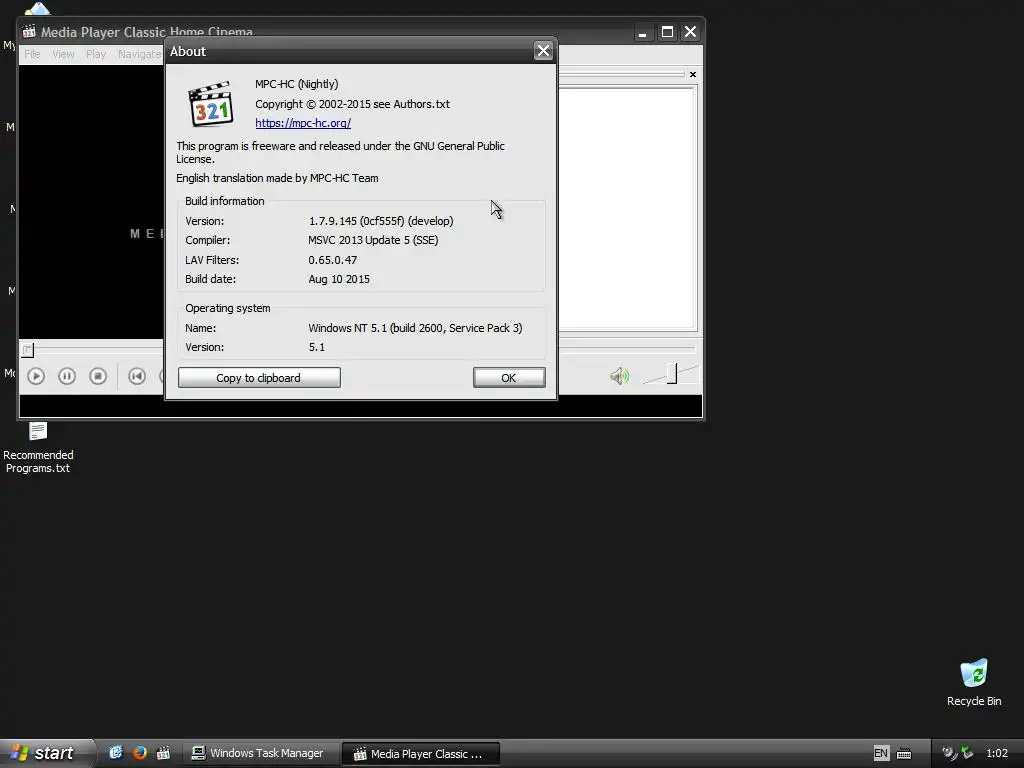Image resolution: width=1024 pixels, height=768 pixels.
Task: Launch Media Player Classic from quick launch
Action: [x=163, y=753]
